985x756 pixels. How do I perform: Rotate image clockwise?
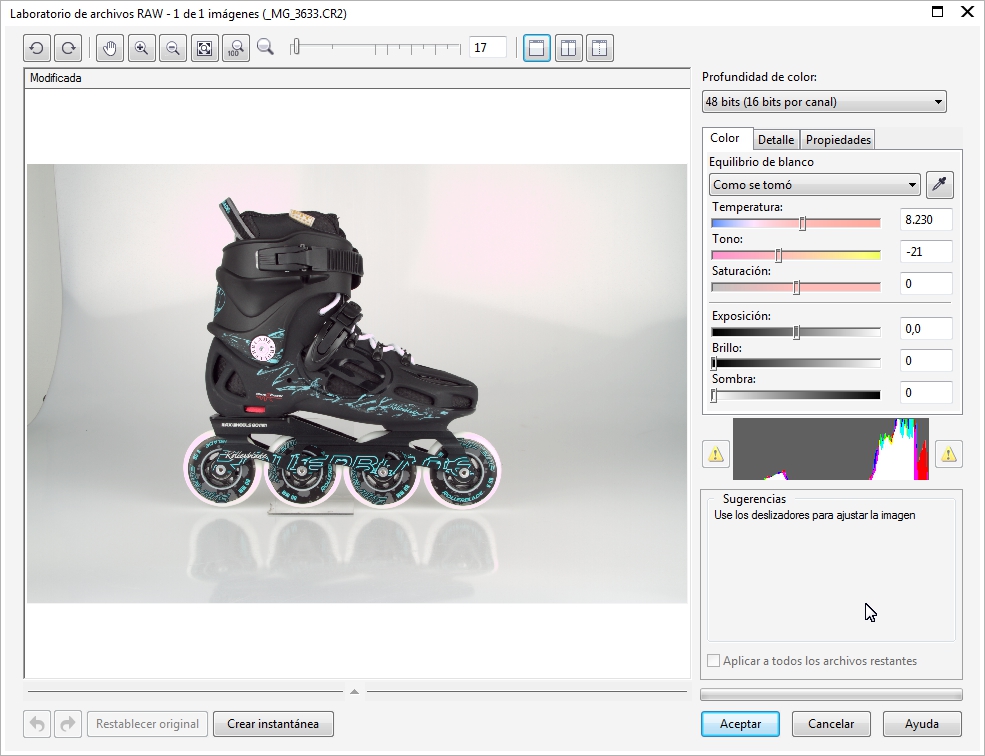coord(68,48)
